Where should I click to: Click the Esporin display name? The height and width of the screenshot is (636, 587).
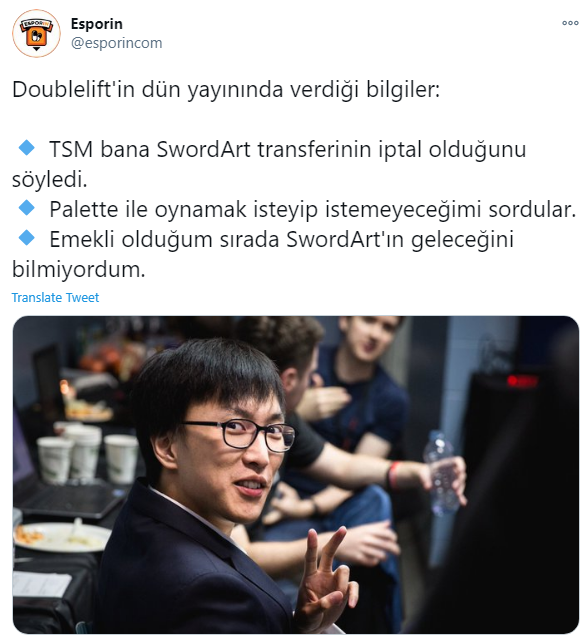pos(97,24)
